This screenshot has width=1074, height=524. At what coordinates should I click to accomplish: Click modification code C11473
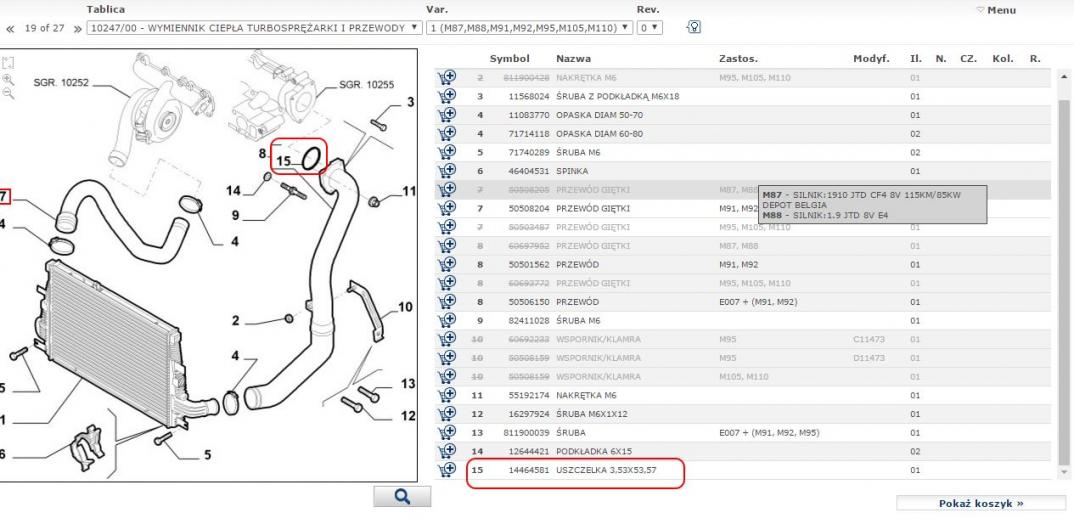click(869, 339)
